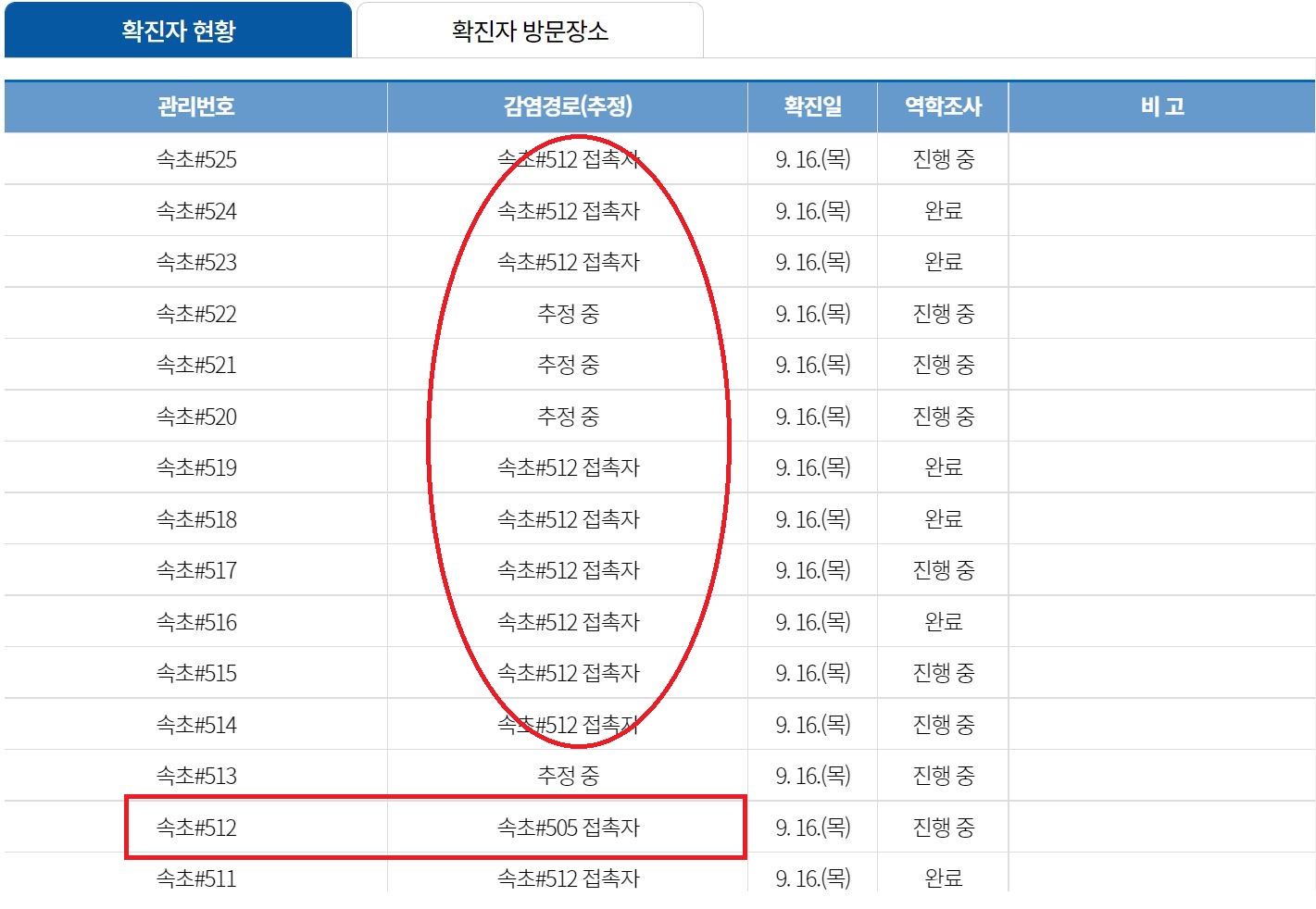The image size is (1316, 909).
Task: Open the 확진자 방문장소 tab
Action: [530, 31]
